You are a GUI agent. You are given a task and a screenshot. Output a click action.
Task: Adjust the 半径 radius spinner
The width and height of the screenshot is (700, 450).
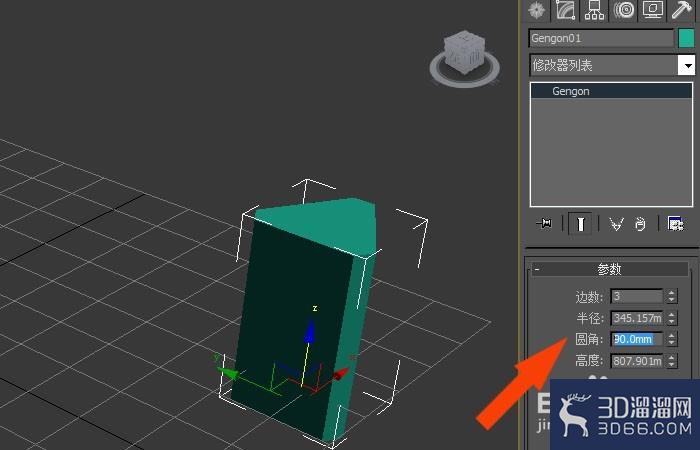672,318
